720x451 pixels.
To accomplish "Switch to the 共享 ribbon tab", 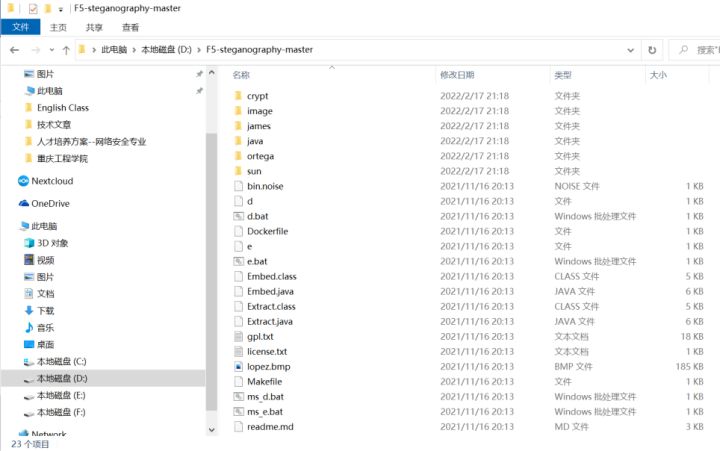I will click(94, 28).
